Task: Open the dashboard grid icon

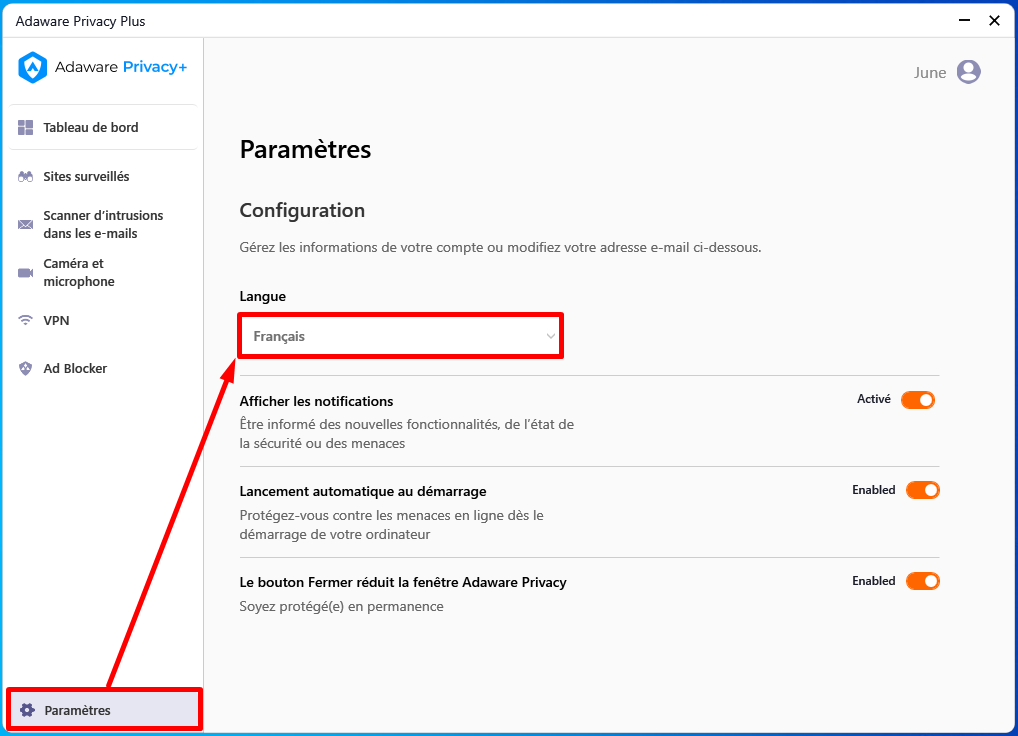Action: 25,127
